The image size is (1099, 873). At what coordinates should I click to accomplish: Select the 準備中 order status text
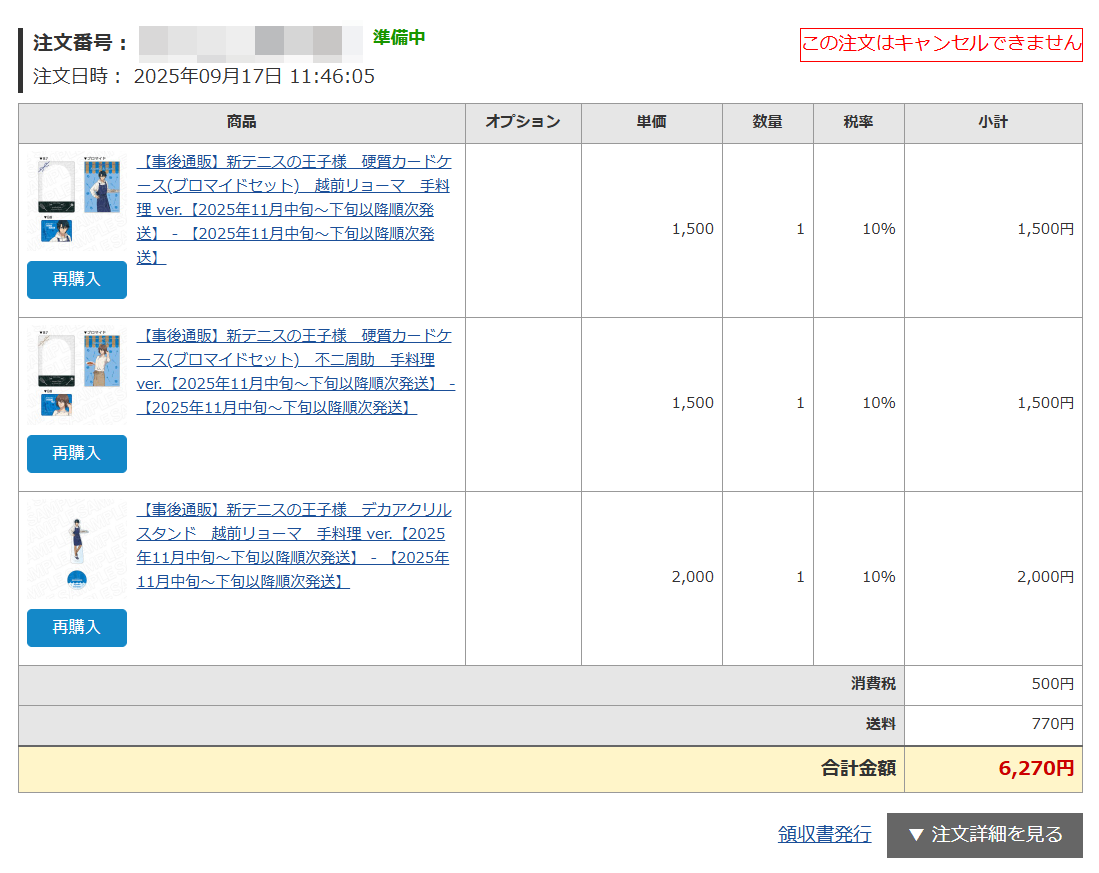pos(399,37)
